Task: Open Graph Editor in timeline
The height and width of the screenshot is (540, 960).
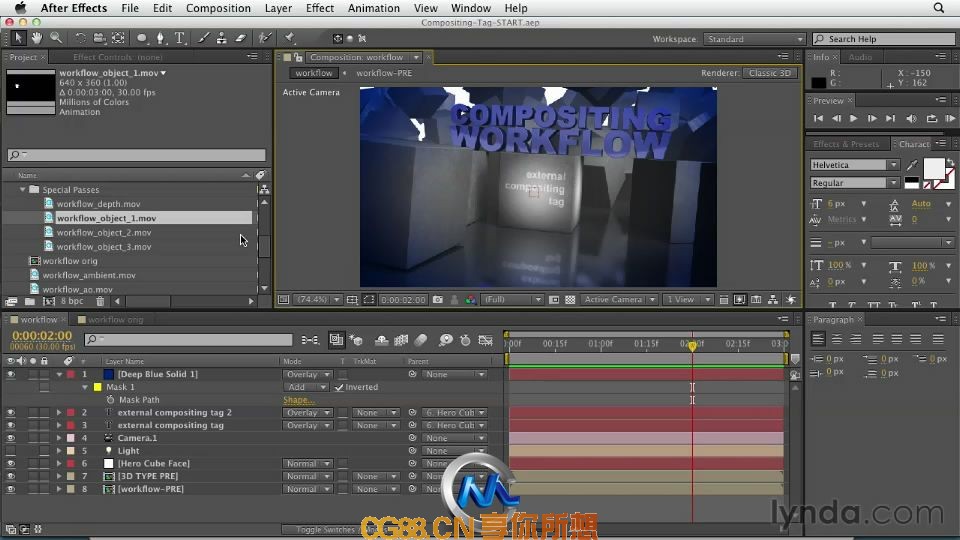Action: [x=486, y=340]
